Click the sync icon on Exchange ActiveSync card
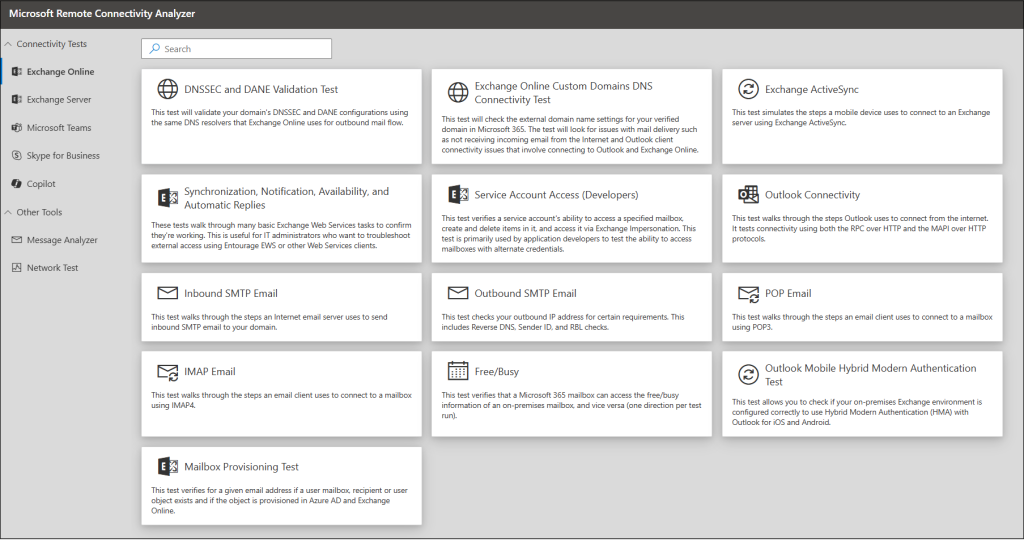Image resolution: width=1024 pixels, height=540 pixels. (748, 89)
